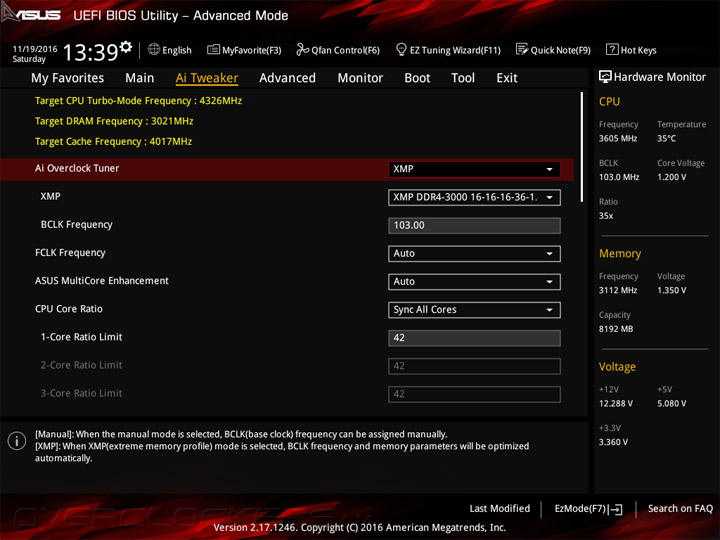Click +3.3V reading 3.360 V
Viewport: 720px width, 540px height.
point(613,442)
